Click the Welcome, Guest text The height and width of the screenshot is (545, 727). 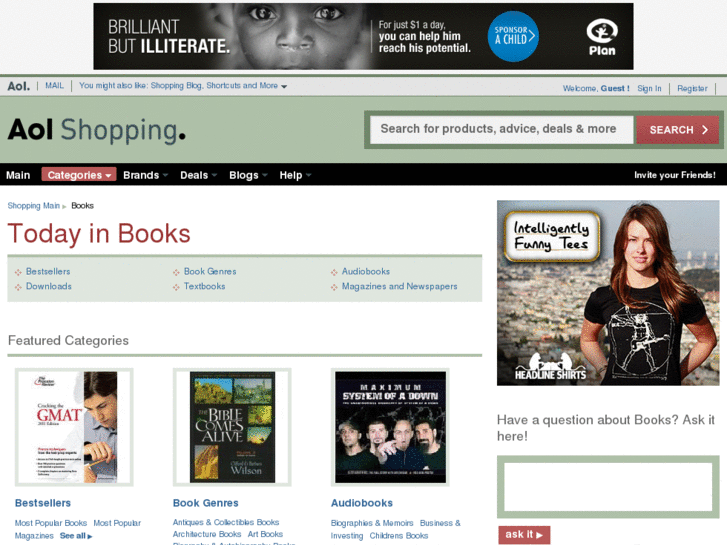tap(596, 89)
